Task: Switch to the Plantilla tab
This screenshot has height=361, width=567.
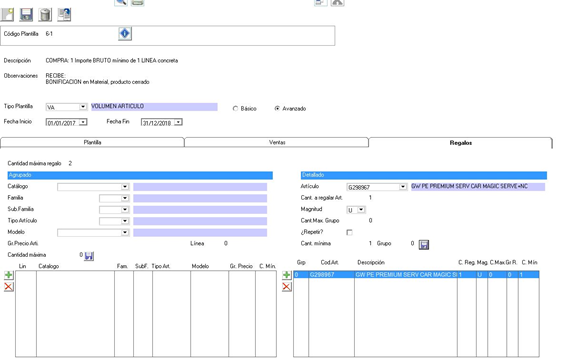Action: [x=92, y=143]
